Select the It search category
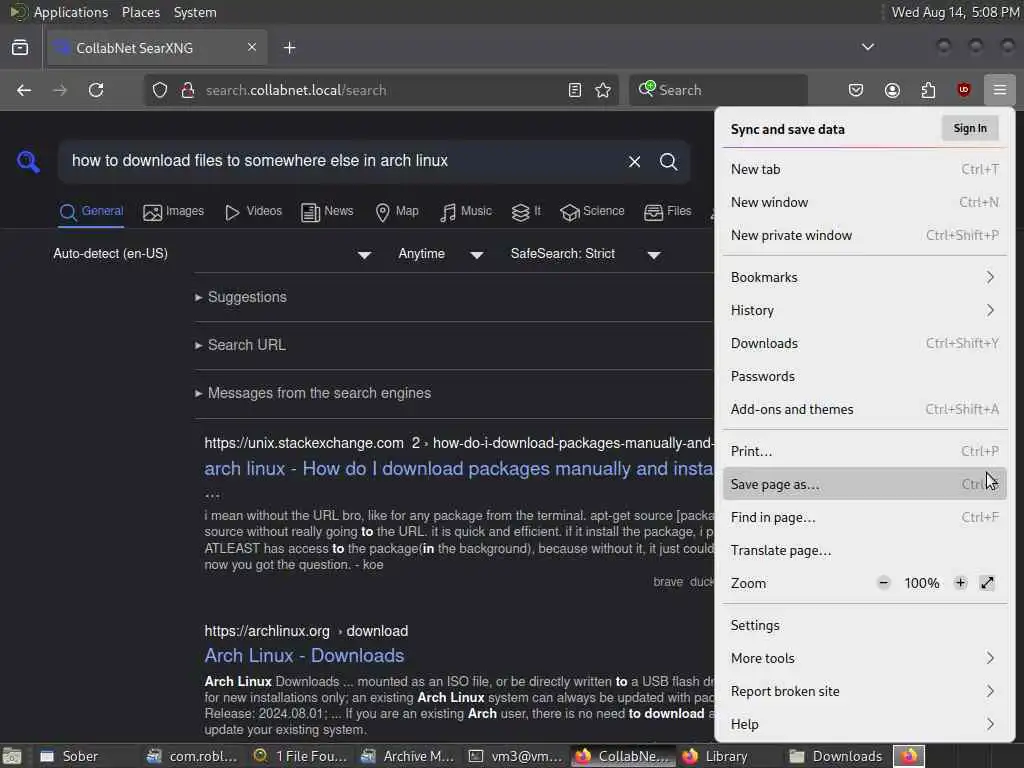1024x768 pixels. click(526, 212)
